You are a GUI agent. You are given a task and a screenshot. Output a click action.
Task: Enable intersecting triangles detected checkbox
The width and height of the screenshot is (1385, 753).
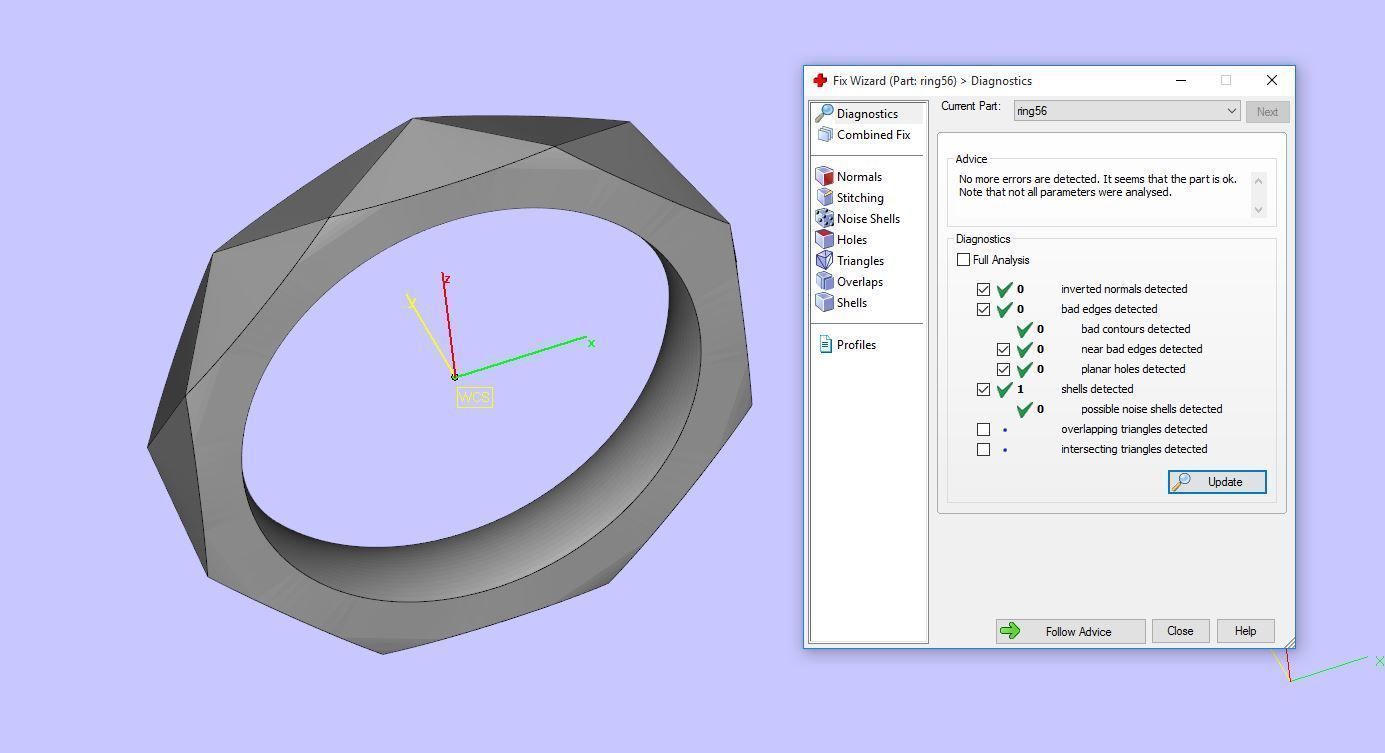coord(983,449)
